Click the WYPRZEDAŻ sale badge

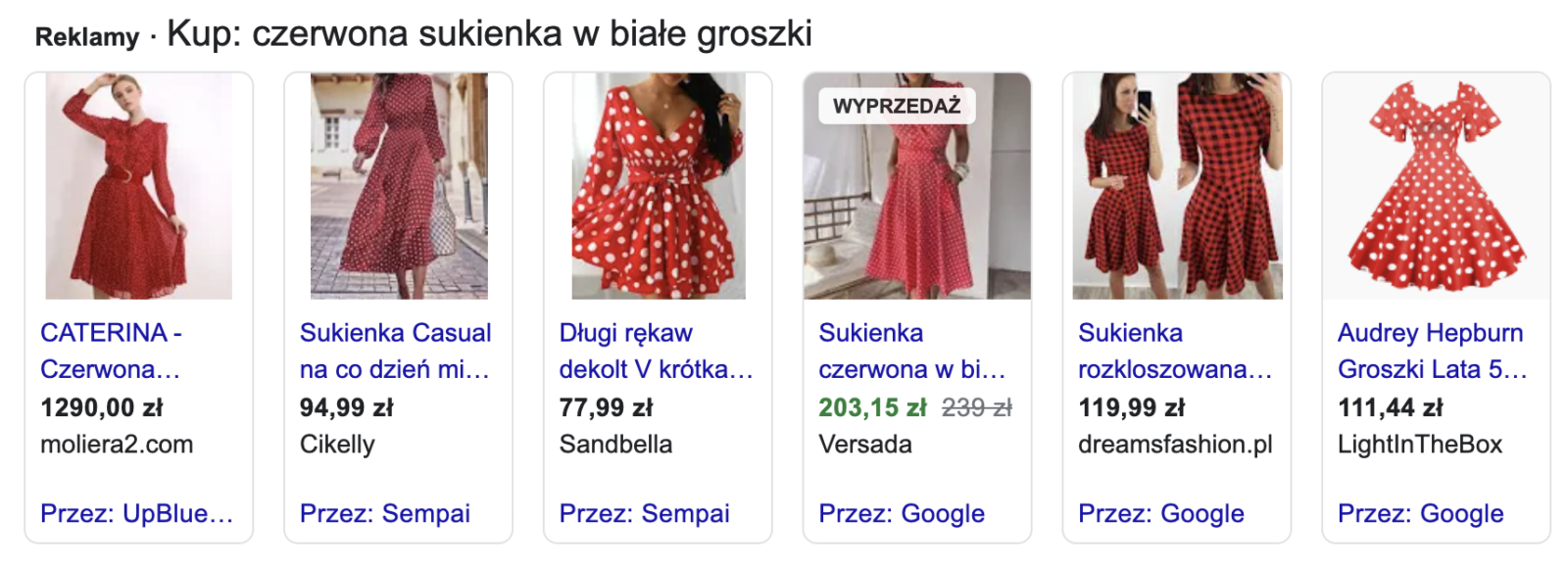pyautogui.click(x=897, y=106)
